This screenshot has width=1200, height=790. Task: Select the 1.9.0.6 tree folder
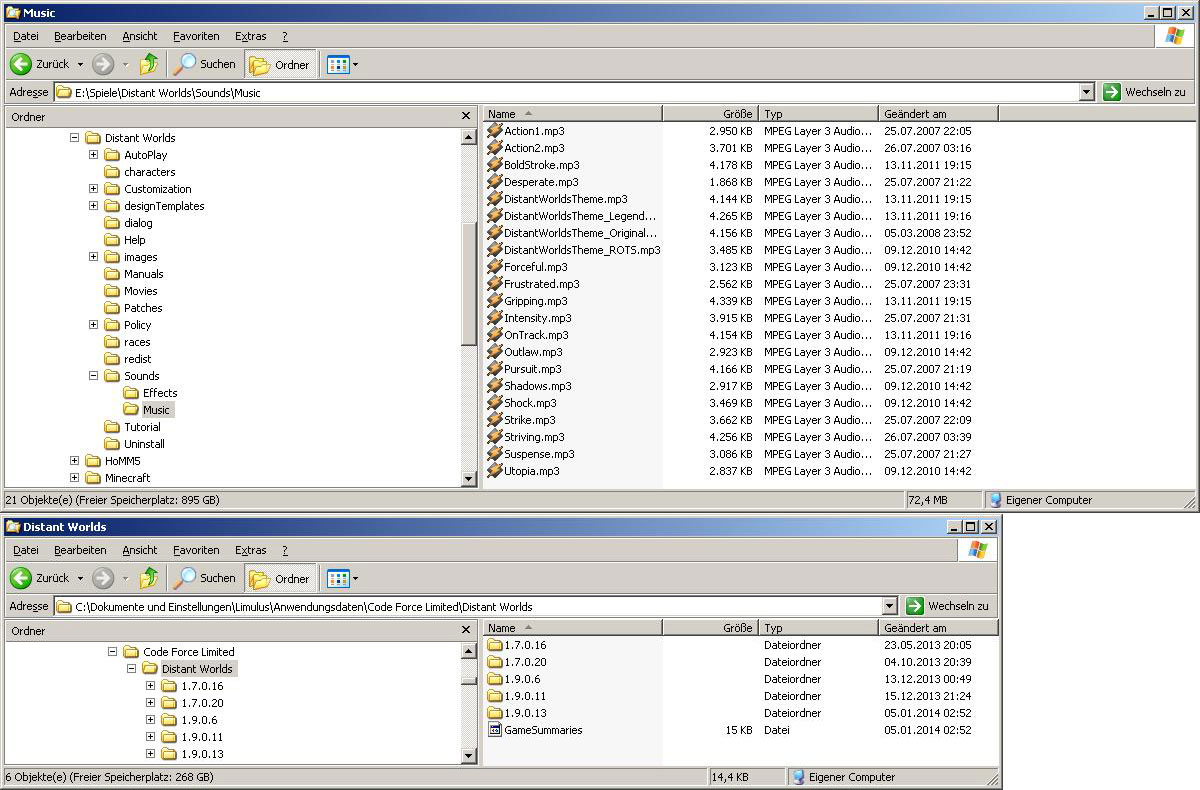tap(188, 720)
